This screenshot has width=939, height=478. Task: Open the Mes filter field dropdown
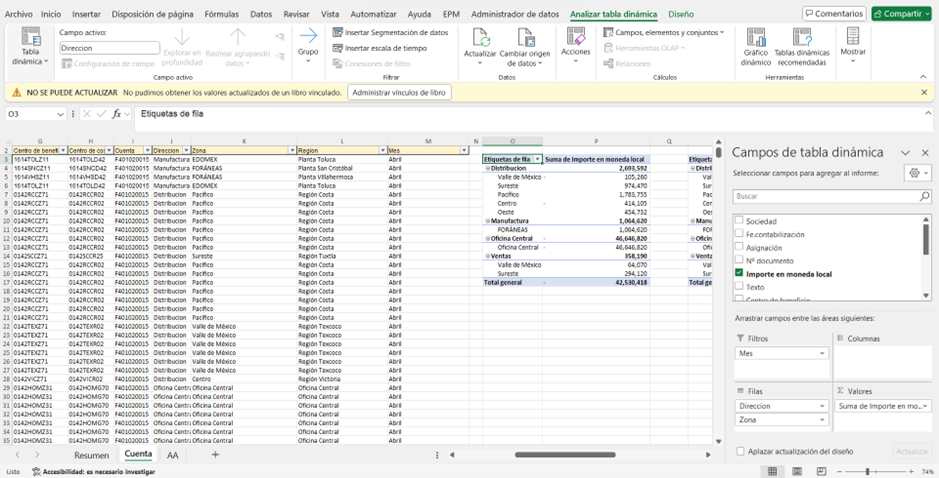[x=823, y=353]
